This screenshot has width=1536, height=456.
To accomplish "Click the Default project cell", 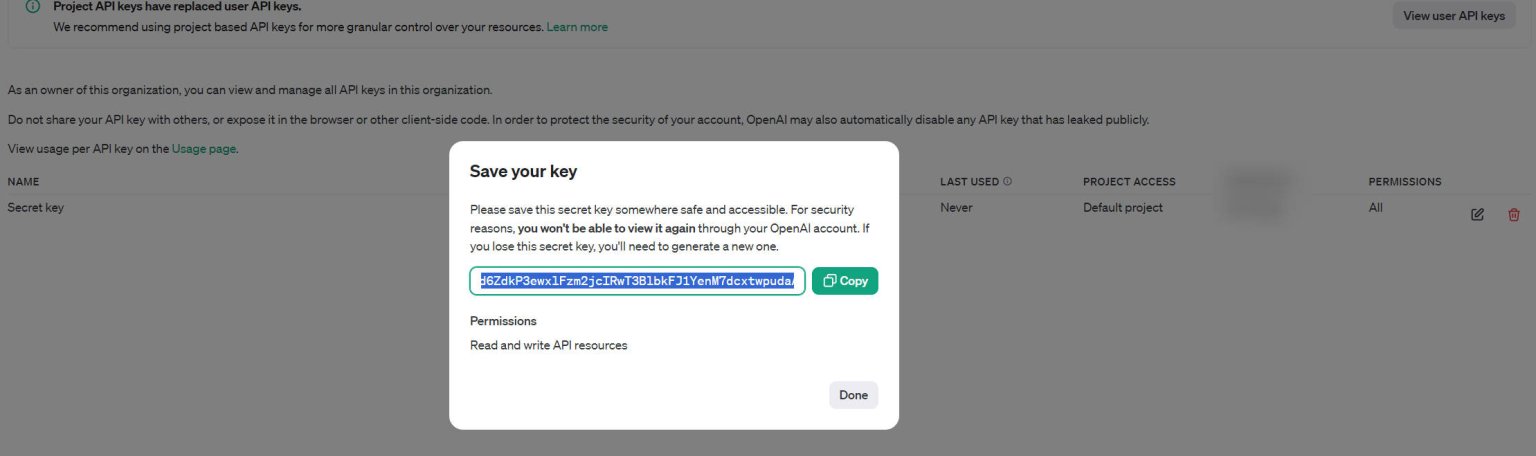I will [1122, 208].
